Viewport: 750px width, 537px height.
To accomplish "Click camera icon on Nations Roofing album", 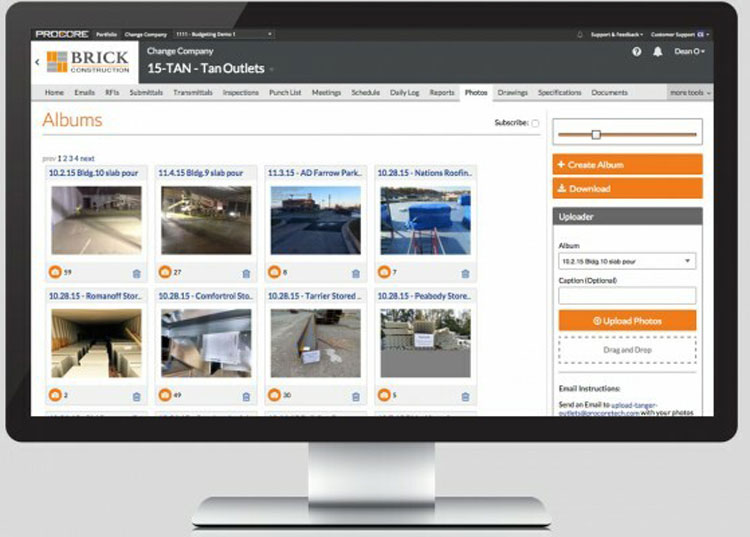I will [x=384, y=272].
